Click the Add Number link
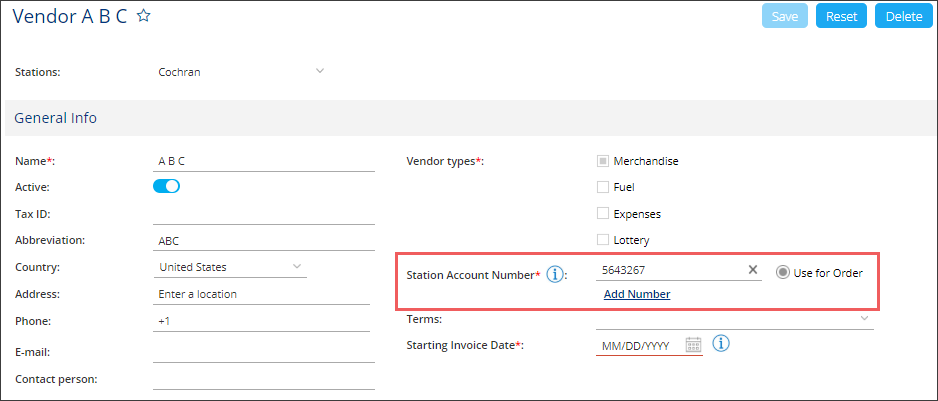The height and width of the screenshot is (401, 938). [637, 294]
